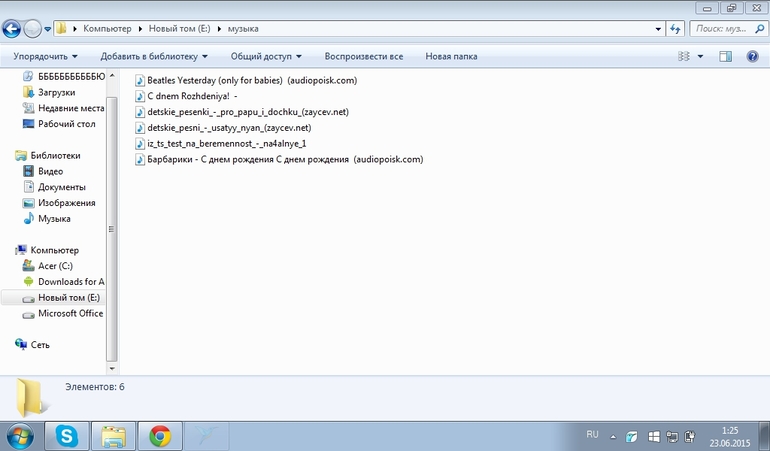Open the Help question mark icon

point(752,56)
